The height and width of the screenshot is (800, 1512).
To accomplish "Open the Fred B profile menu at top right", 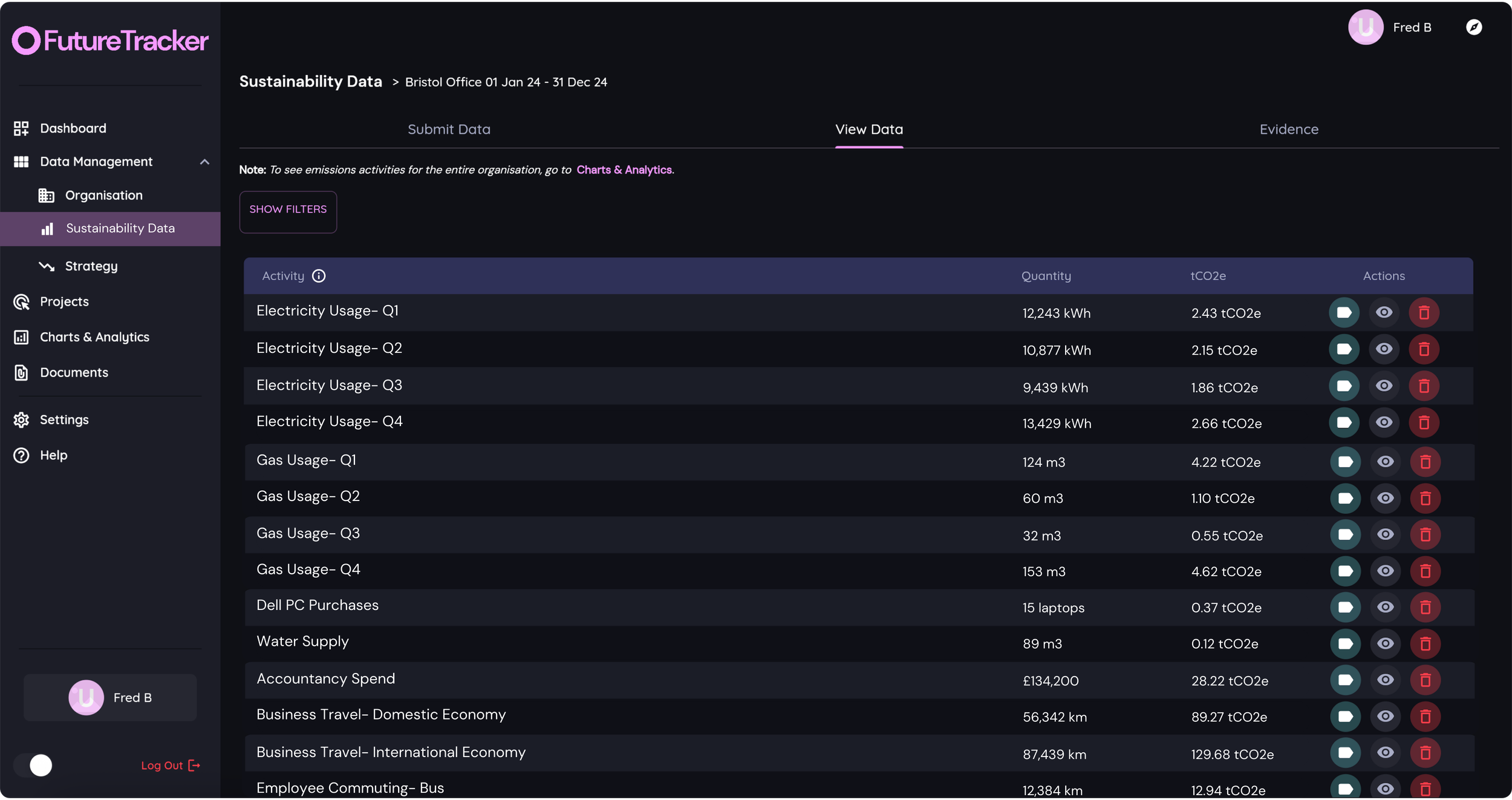I will [x=1390, y=27].
